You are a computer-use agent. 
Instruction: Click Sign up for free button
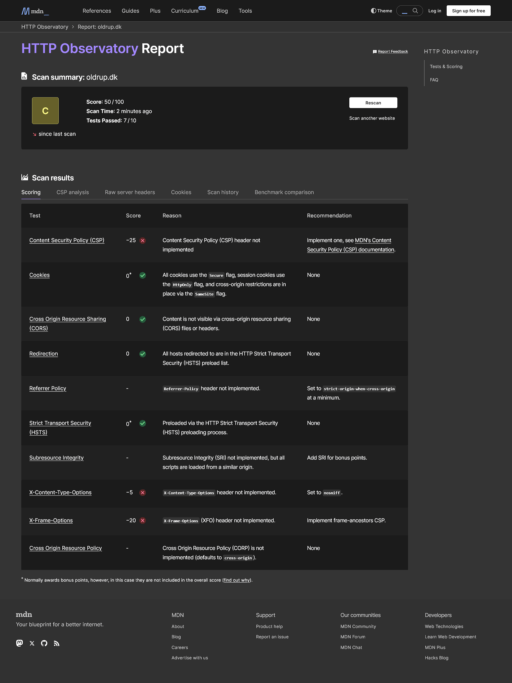[x=468, y=11]
